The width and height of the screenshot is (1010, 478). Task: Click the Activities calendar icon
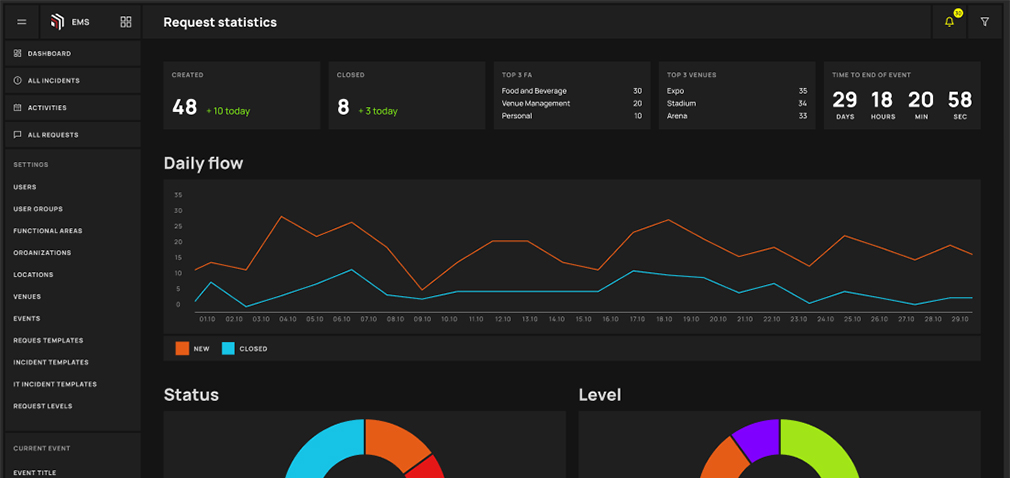[x=17, y=108]
